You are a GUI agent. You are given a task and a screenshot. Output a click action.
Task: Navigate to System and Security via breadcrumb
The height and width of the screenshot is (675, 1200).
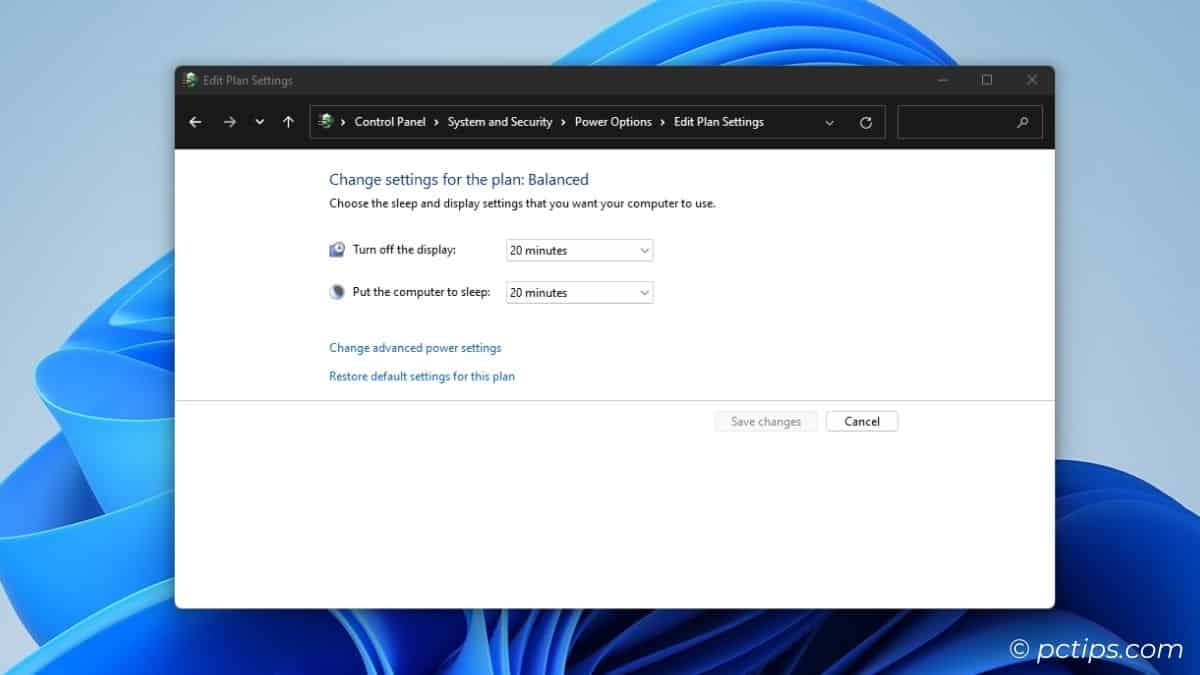[500, 121]
